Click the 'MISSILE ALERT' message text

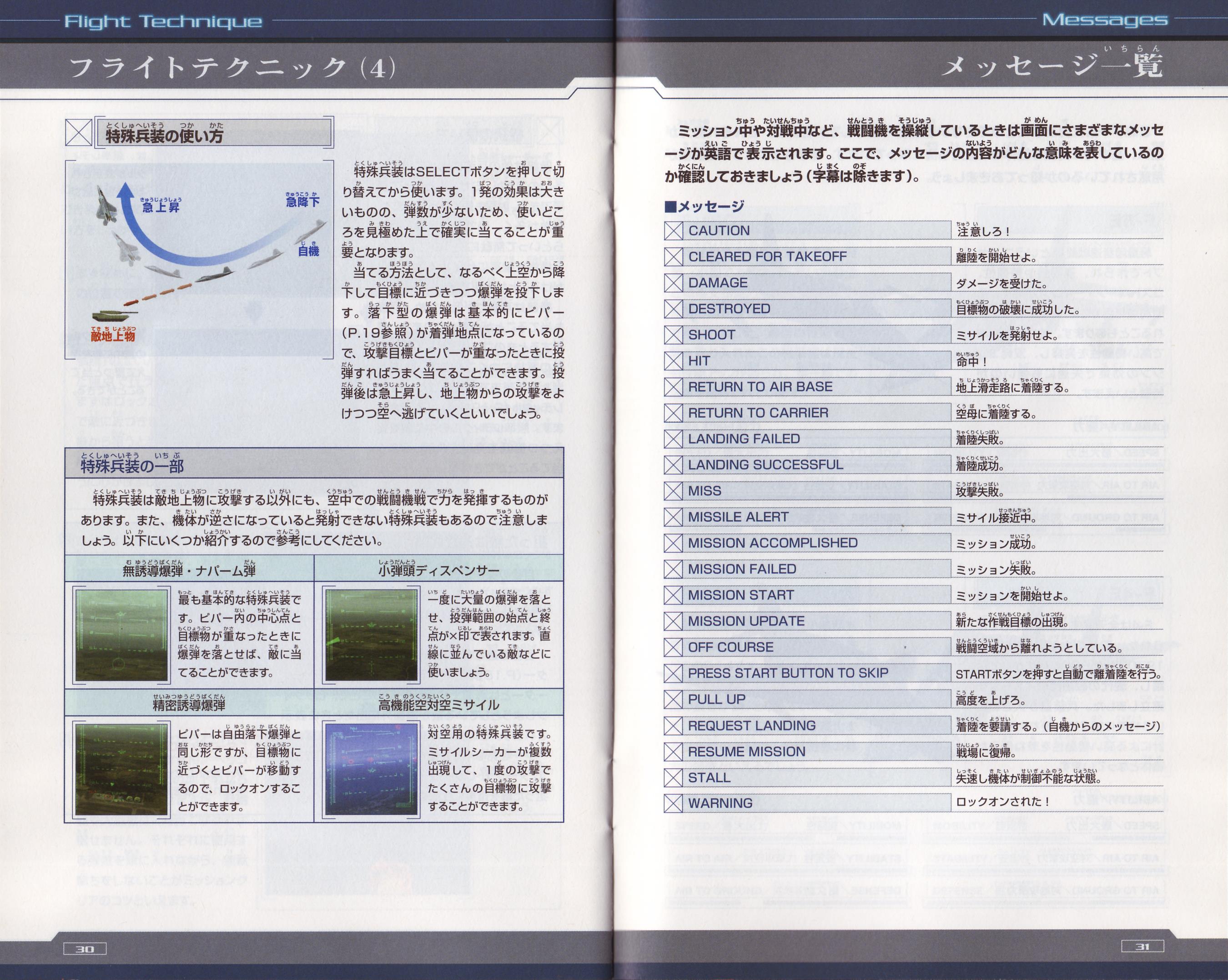tap(738, 517)
